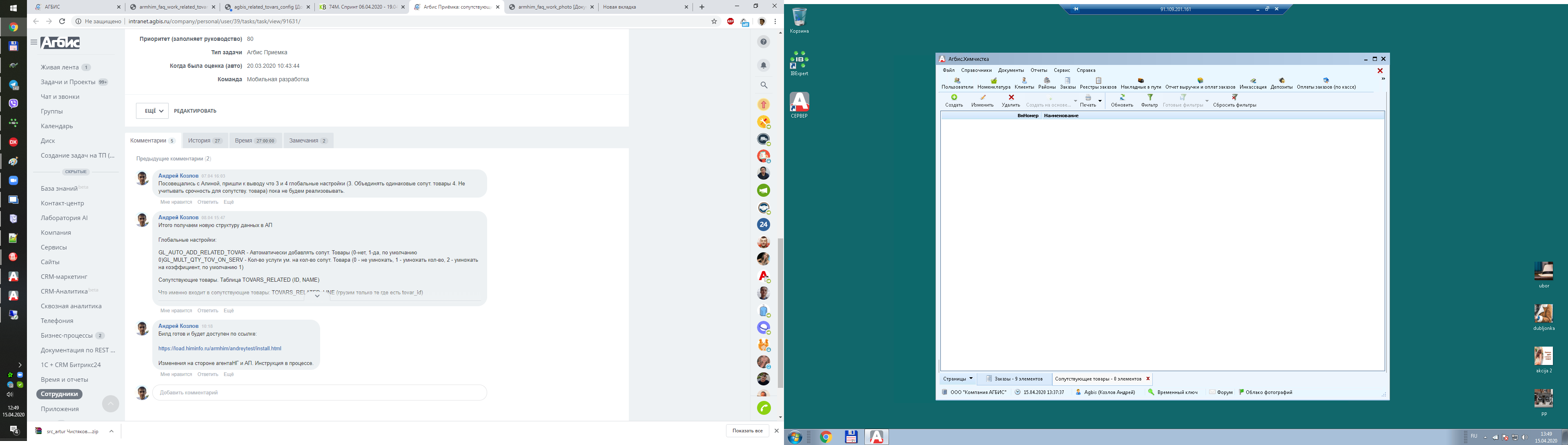Click РЕДАКТИРОВАТЬ task link
This screenshot has height=445, width=1568.
(x=195, y=111)
